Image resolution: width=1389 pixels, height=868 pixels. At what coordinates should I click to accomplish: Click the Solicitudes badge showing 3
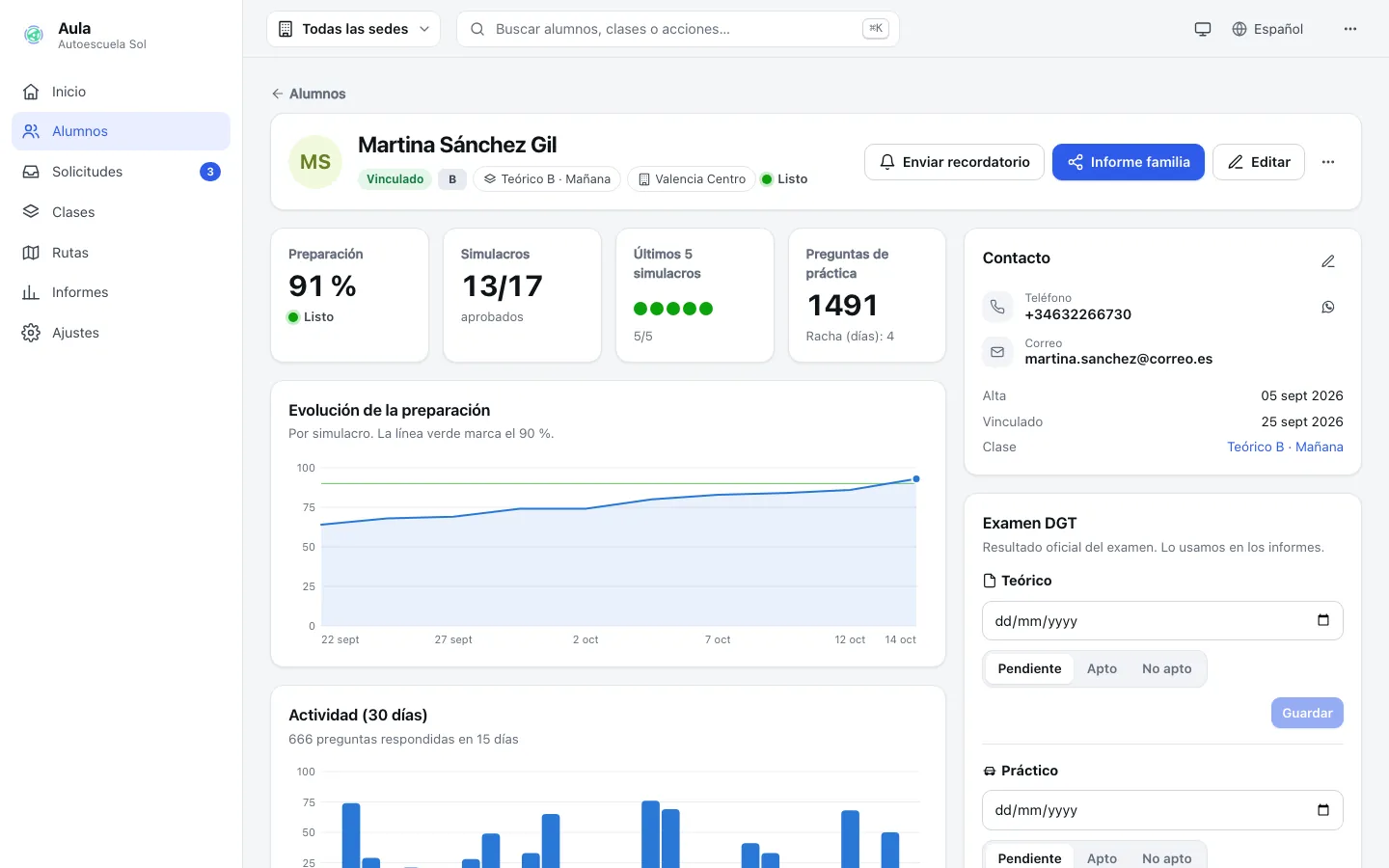(210, 172)
